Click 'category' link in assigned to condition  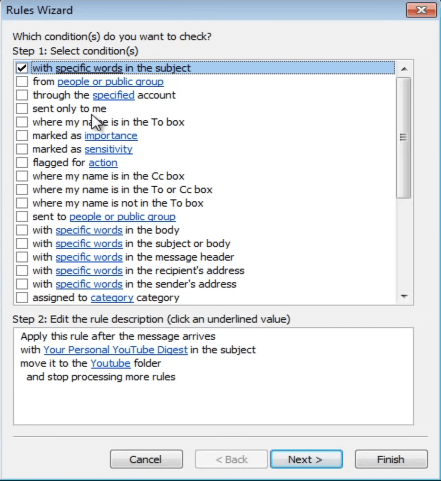click(x=112, y=298)
